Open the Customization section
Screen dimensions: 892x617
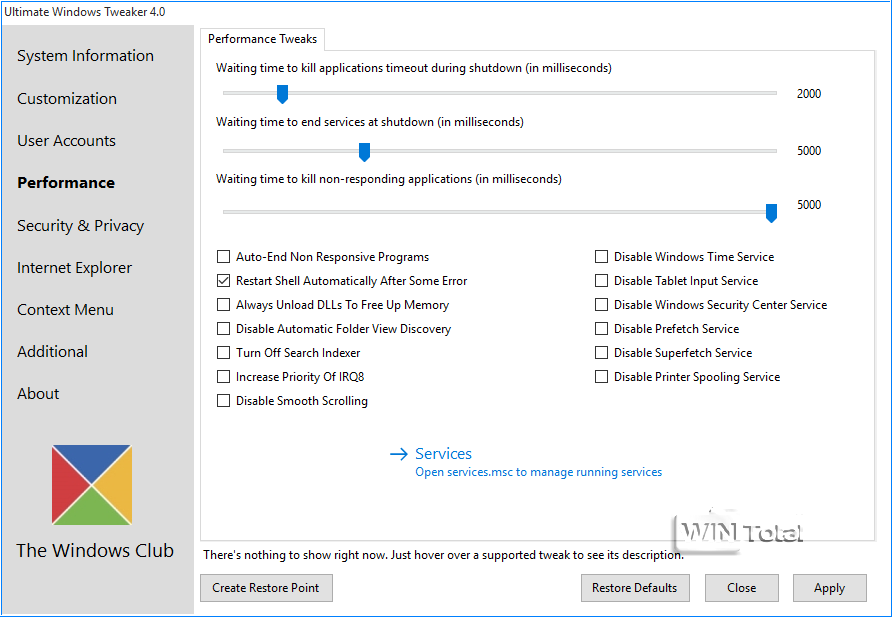[x=67, y=99]
